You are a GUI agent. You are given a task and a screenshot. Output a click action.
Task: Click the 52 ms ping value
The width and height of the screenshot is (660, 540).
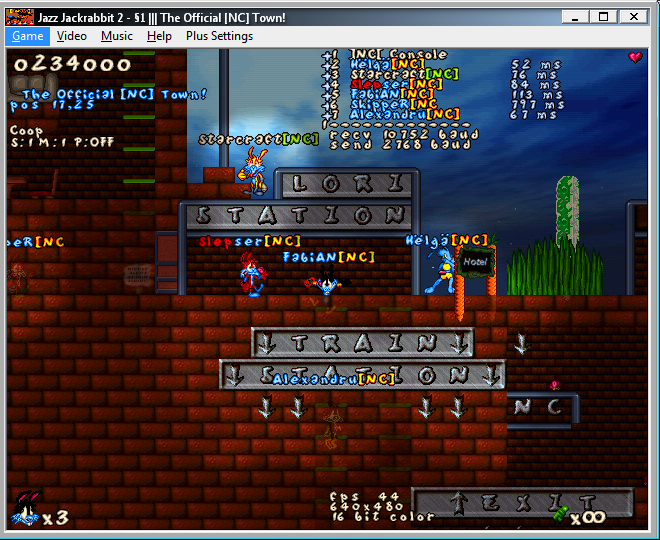(536, 64)
